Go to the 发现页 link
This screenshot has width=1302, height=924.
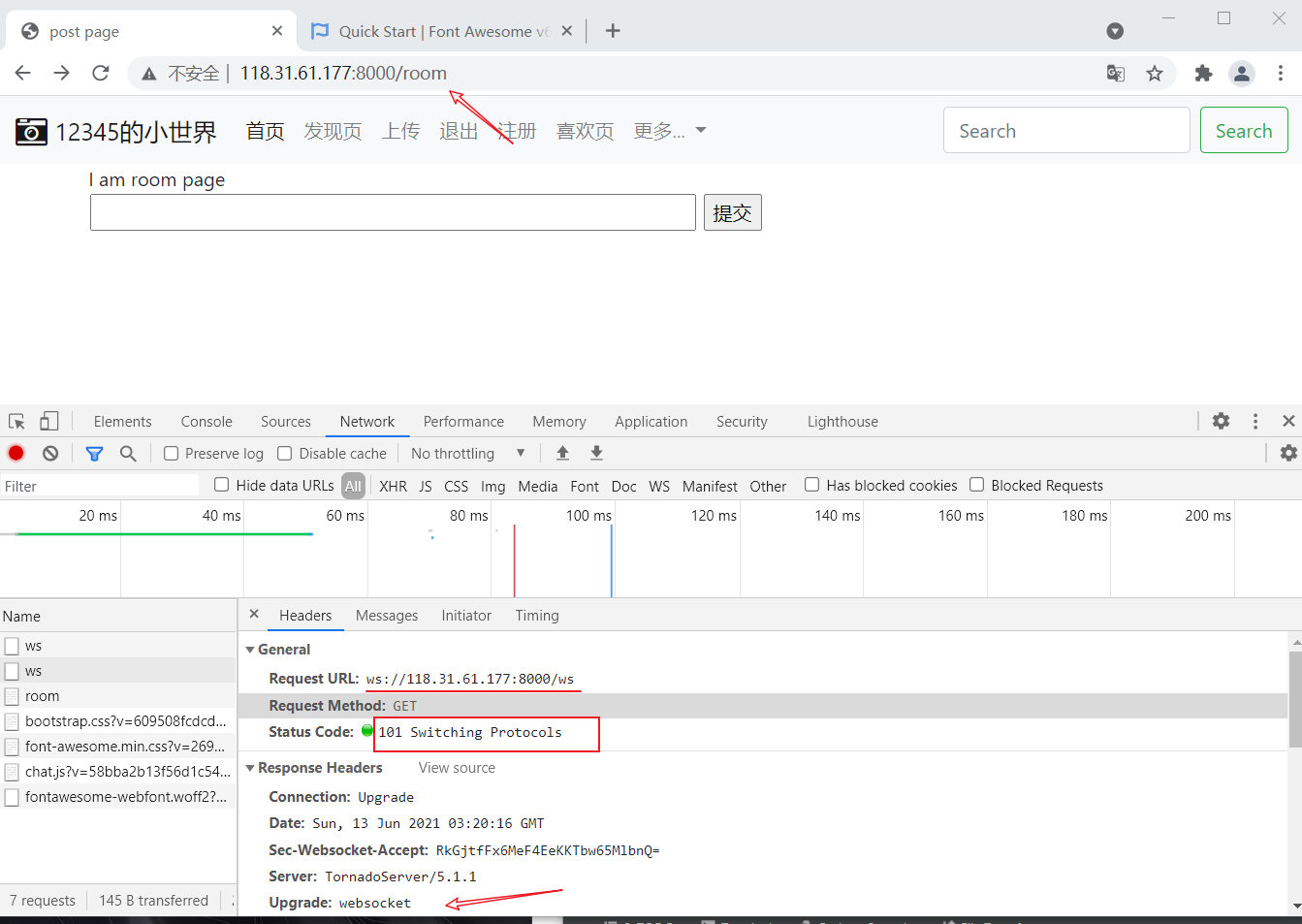click(333, 131)
